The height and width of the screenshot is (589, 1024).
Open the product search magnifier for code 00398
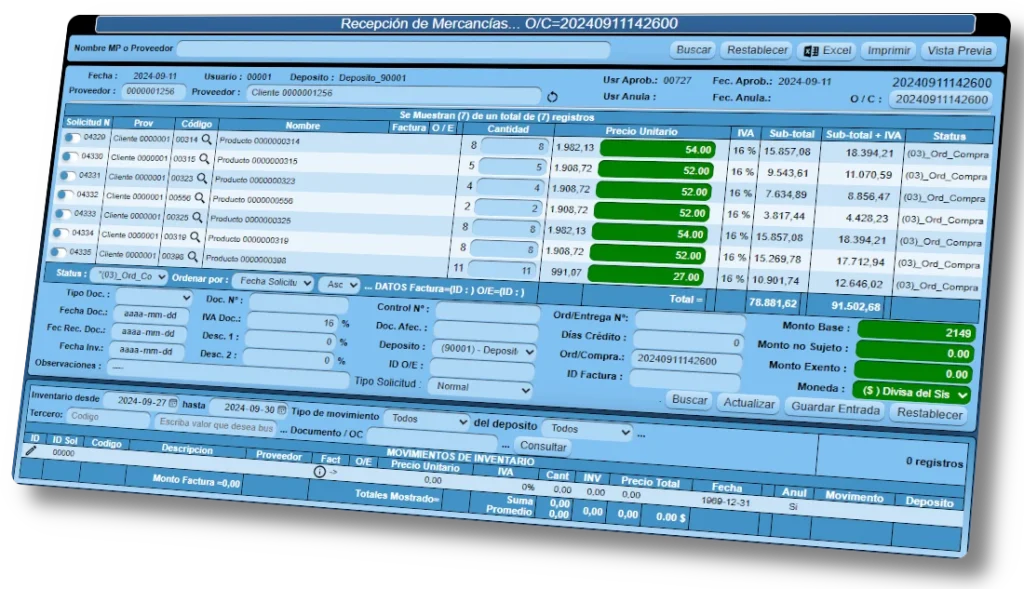[196, 255]
